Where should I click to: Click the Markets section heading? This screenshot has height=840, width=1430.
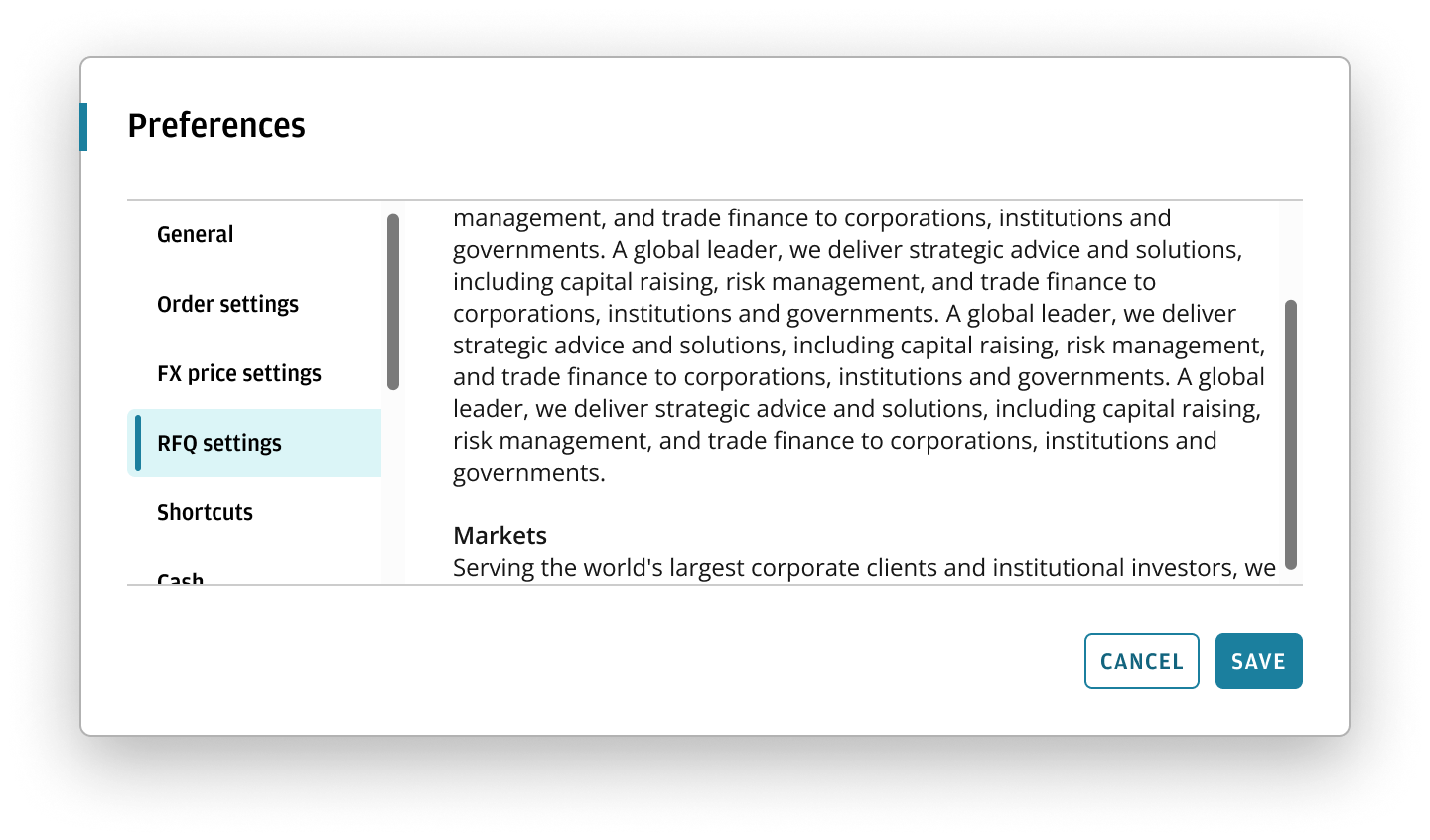(x=500, y=536)
